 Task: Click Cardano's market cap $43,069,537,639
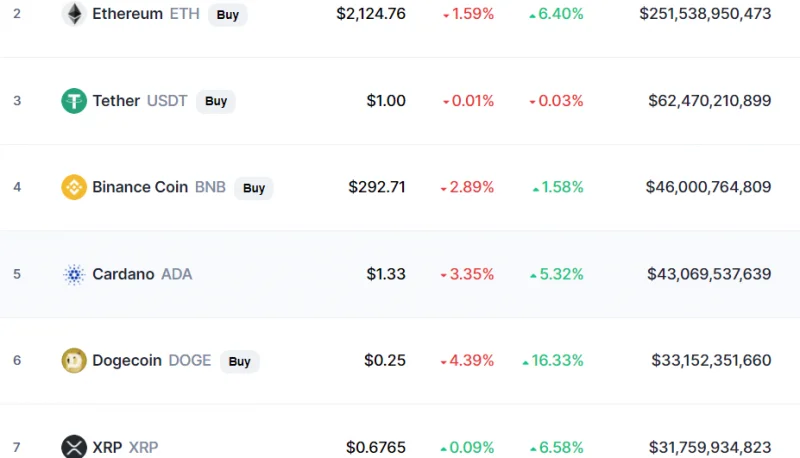pos(709,274)
